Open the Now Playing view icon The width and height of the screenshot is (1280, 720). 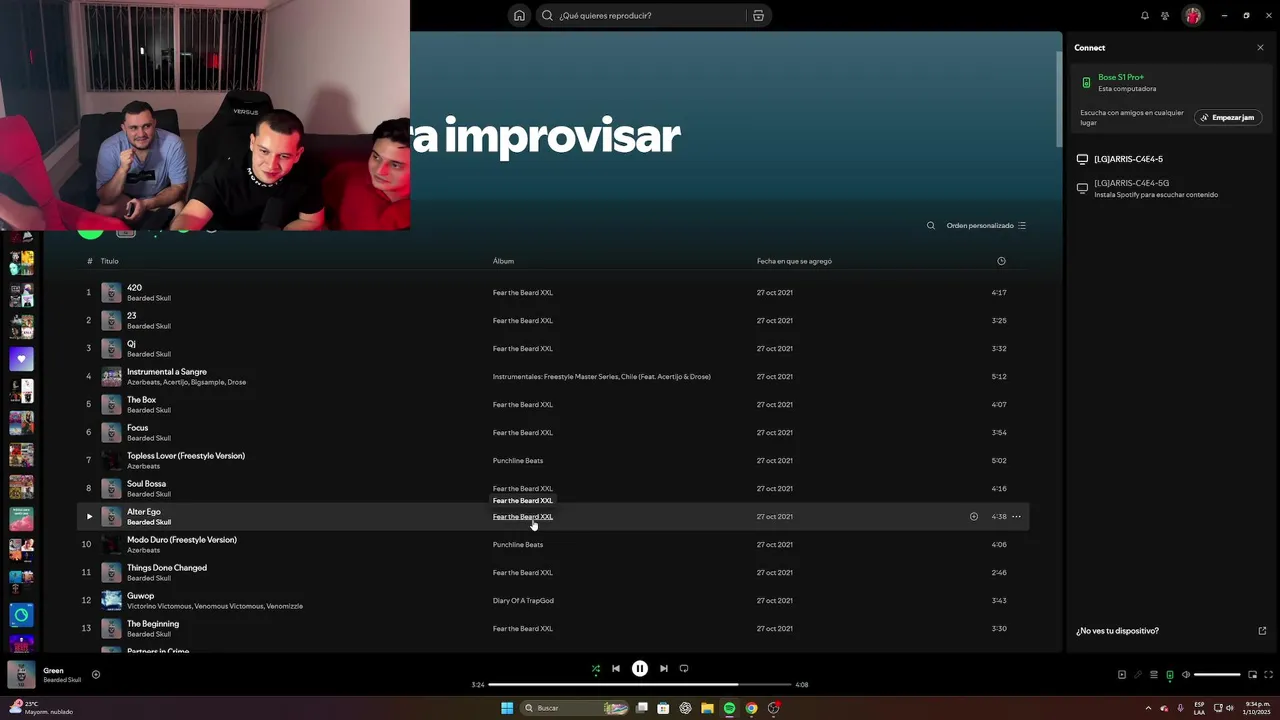click(1122, 675)
